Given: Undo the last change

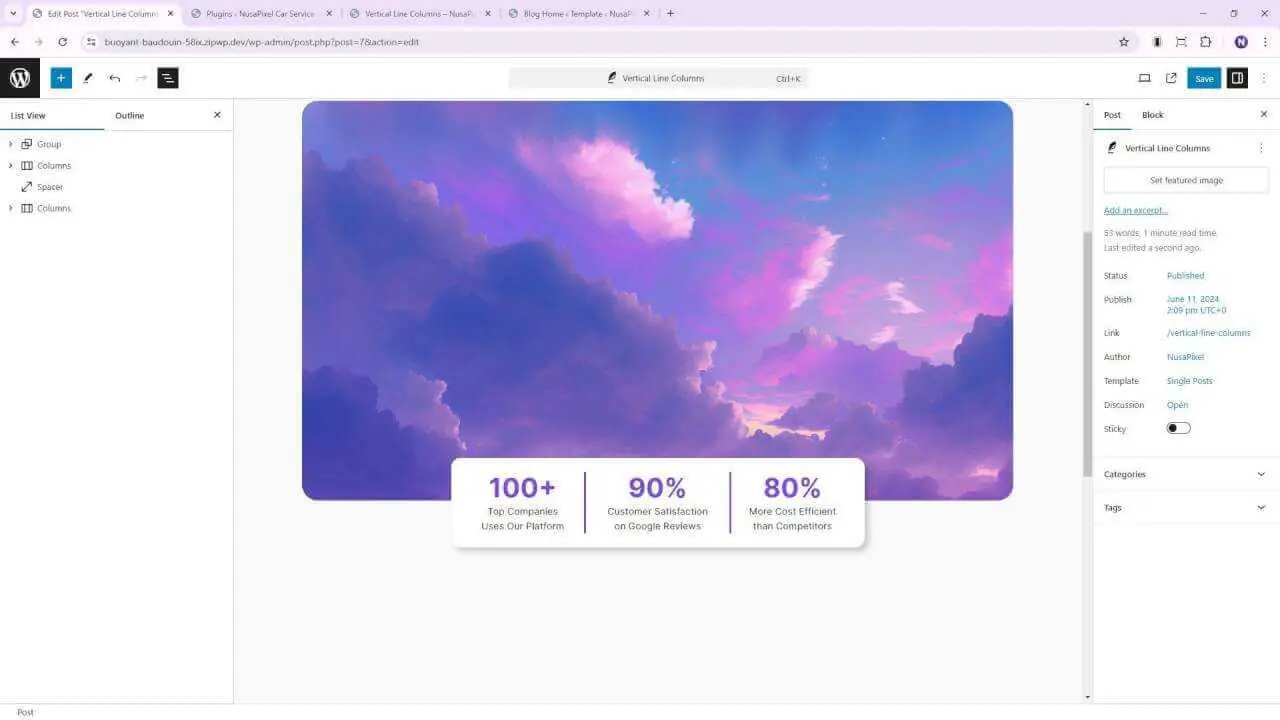Looking at the screenshot, I should [x=115, y=78].
